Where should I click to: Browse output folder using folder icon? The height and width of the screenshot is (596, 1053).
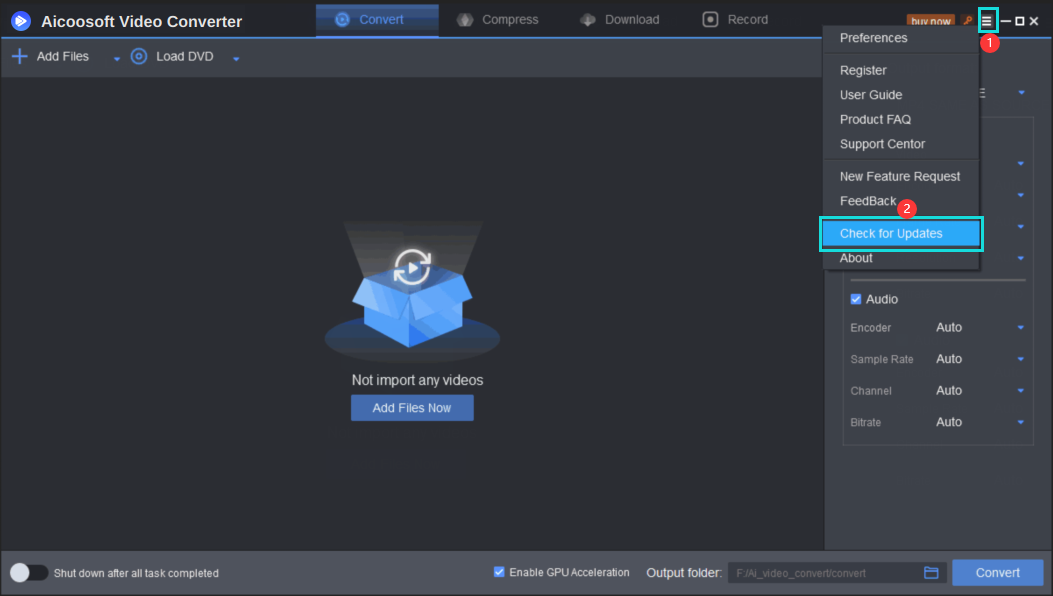[x=931, y=572]
